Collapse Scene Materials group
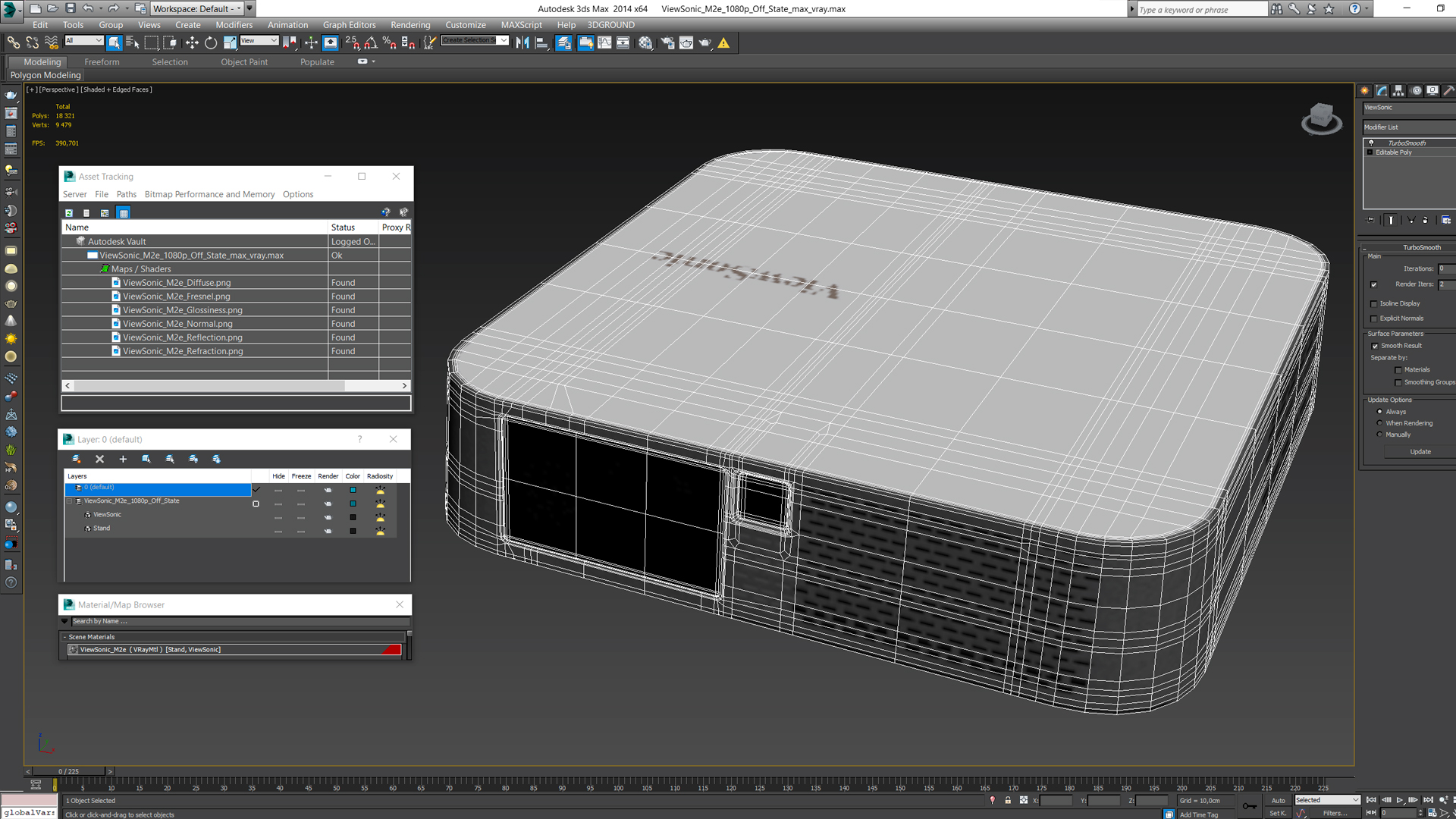This screenshot has width=1456, height=819. pyautogui.click(x=65, y=637)
